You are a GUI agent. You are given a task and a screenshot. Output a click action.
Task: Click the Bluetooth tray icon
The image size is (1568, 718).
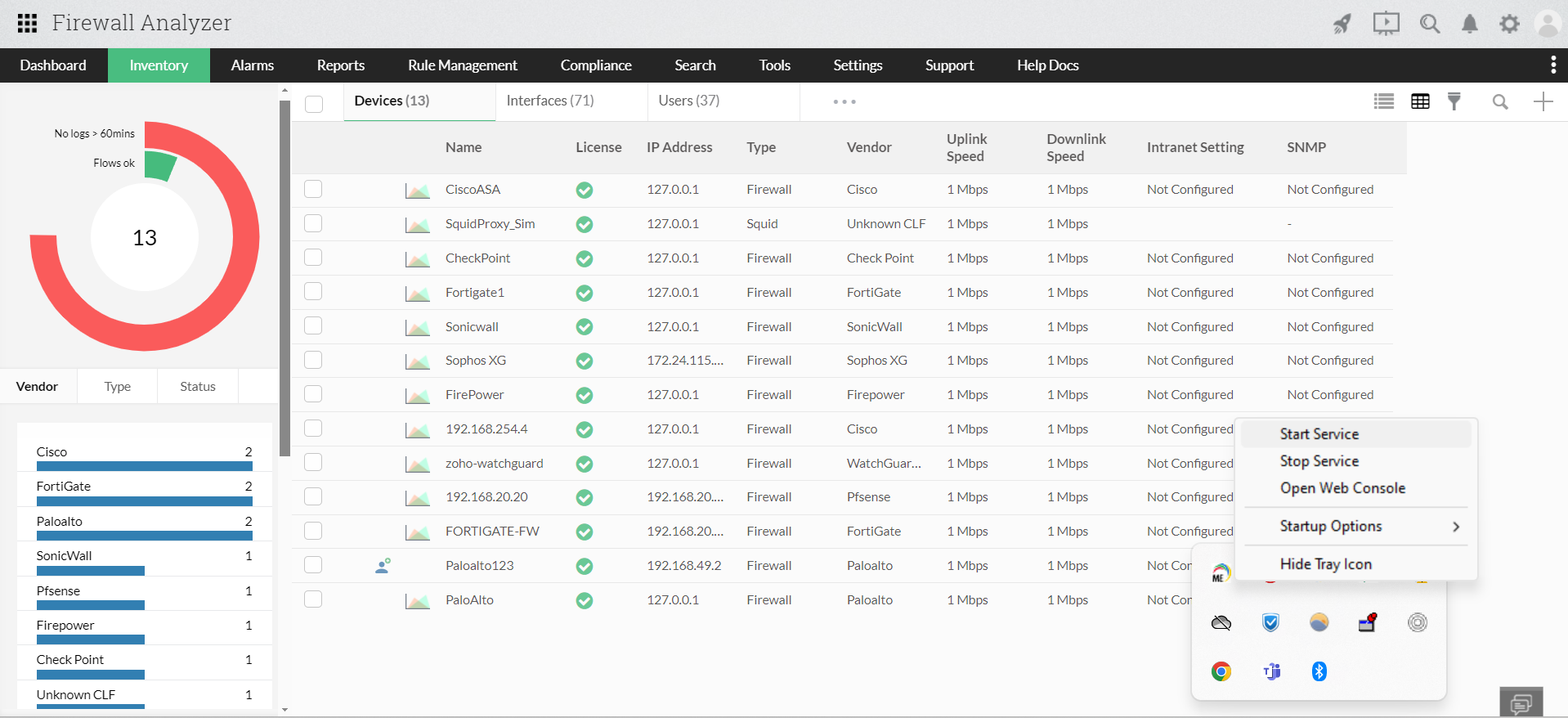[1319, 671]
